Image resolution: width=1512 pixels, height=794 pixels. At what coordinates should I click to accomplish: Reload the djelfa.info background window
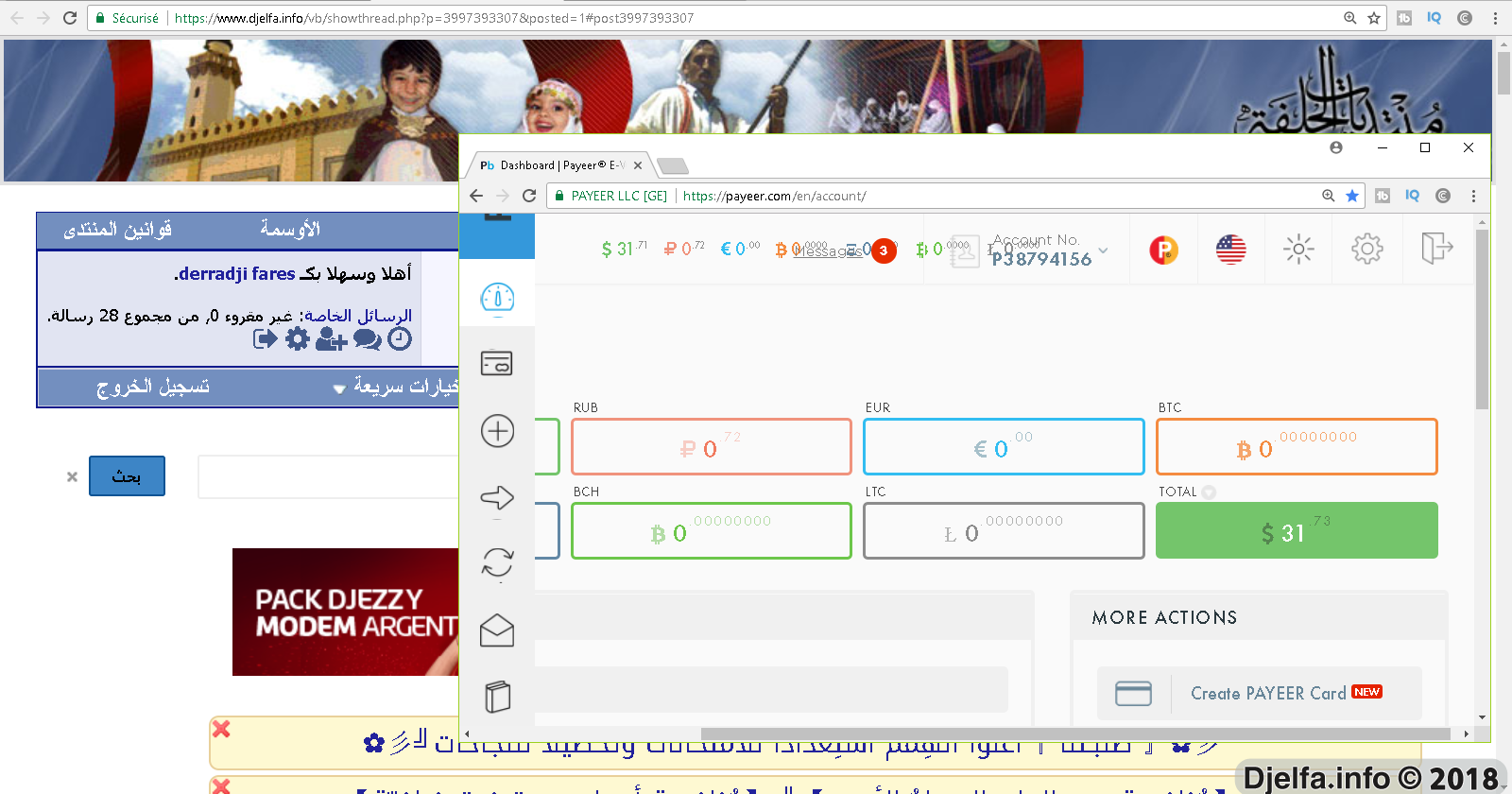[70, 18]
